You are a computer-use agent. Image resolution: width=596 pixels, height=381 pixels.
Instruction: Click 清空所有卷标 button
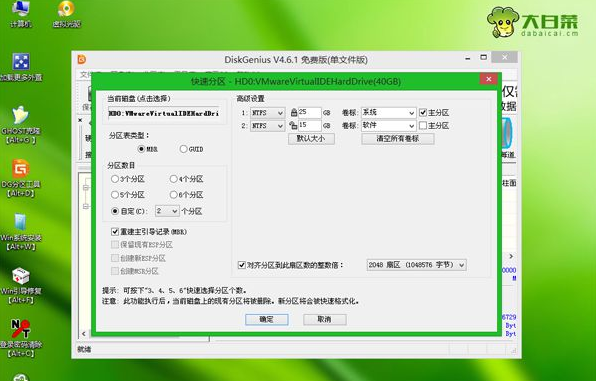point(398,138)
